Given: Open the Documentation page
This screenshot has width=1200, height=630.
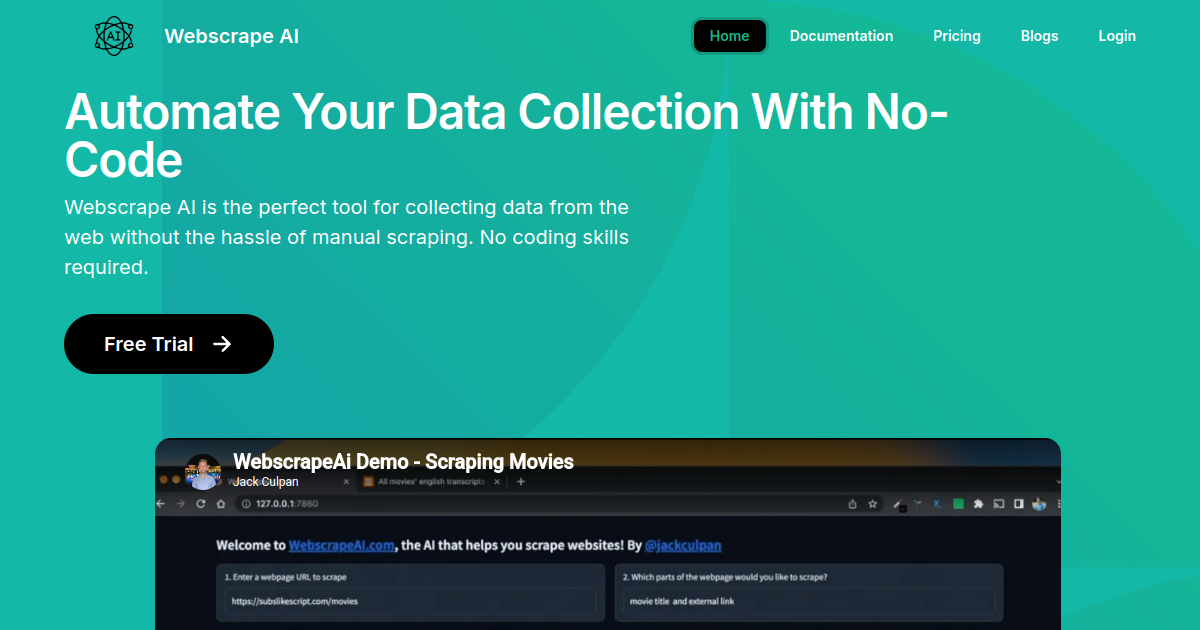Looking at the screenshot, I should tap(841, 36).
